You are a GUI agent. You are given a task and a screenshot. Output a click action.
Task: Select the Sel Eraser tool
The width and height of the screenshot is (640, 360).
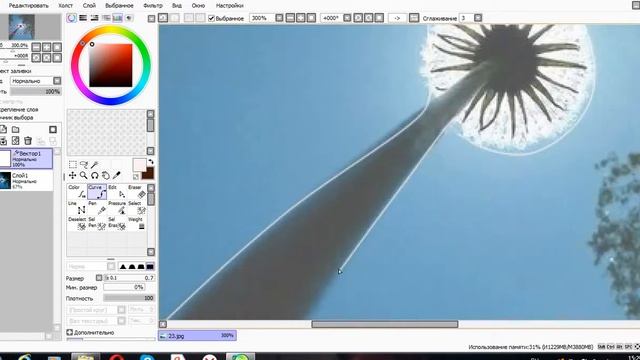(117, 224)
